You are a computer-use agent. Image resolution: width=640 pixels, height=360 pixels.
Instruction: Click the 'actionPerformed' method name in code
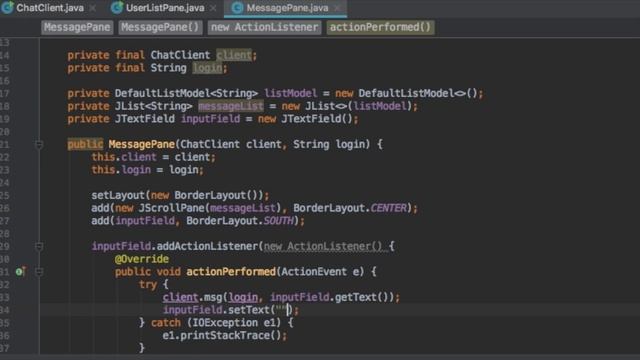point(231,272)
